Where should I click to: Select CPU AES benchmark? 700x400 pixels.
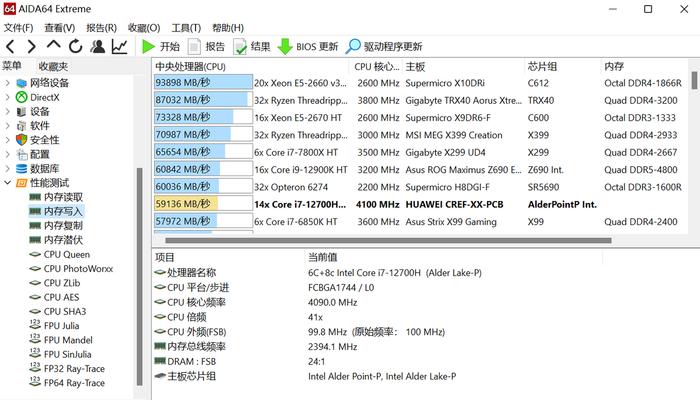[61, 297]
